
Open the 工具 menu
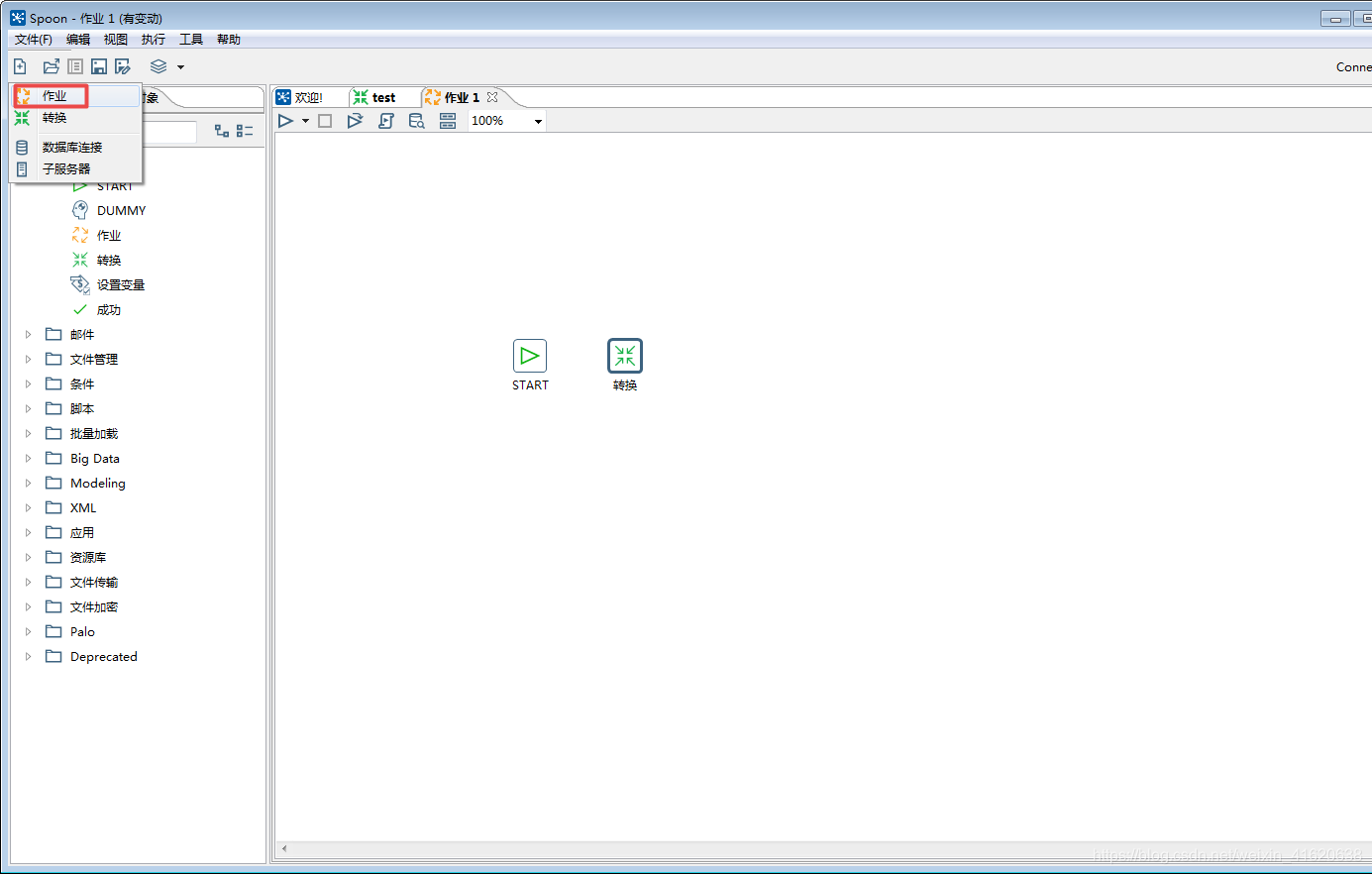(x=191, y=40)
